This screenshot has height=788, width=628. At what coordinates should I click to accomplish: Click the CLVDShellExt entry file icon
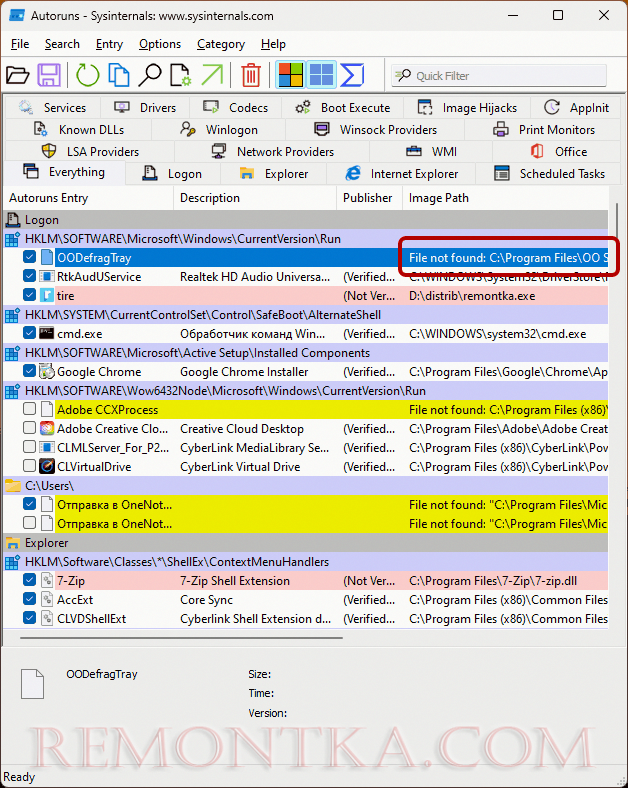[47, 619]
